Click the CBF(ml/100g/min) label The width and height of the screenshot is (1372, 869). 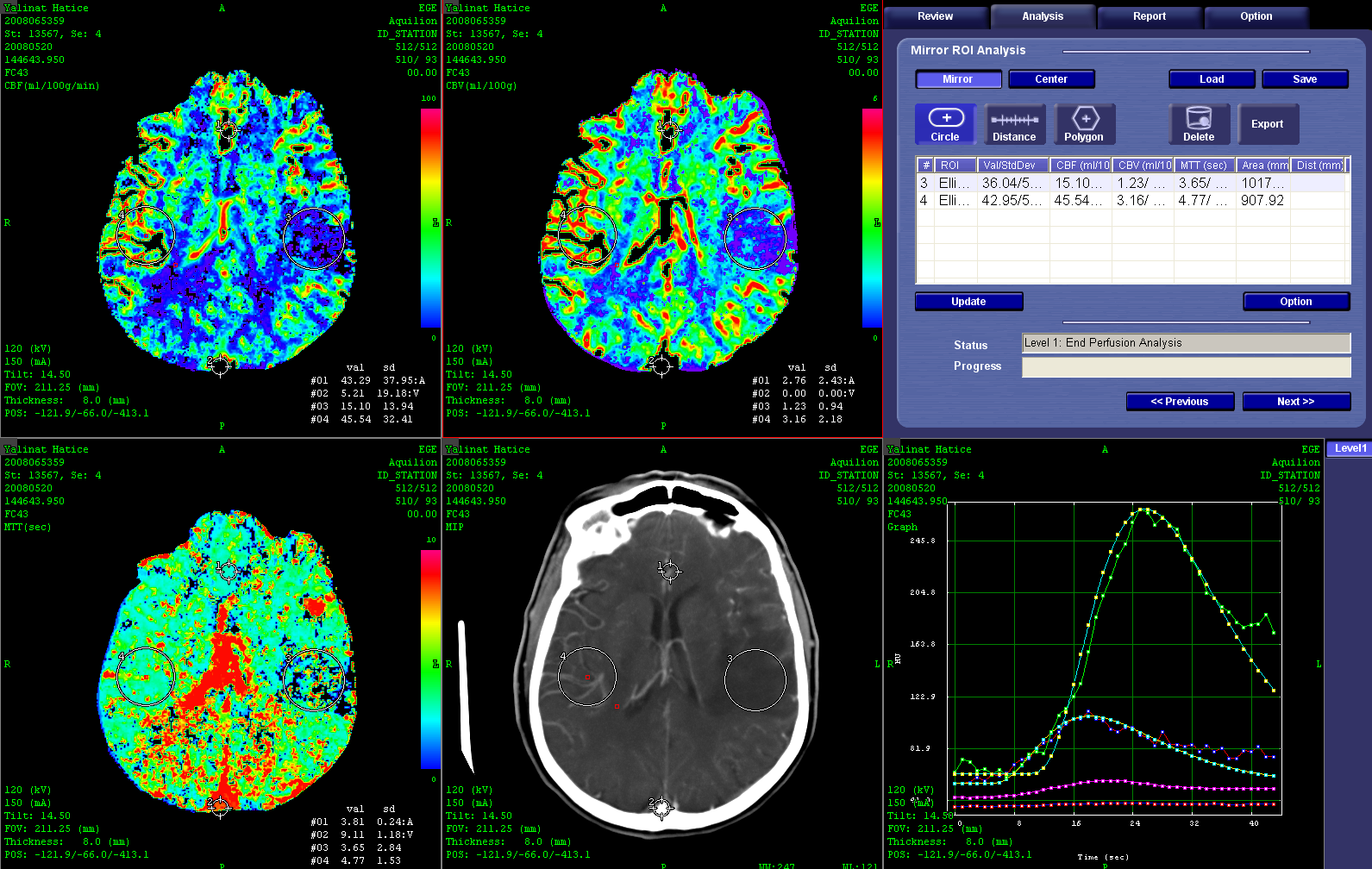(52, 86)
